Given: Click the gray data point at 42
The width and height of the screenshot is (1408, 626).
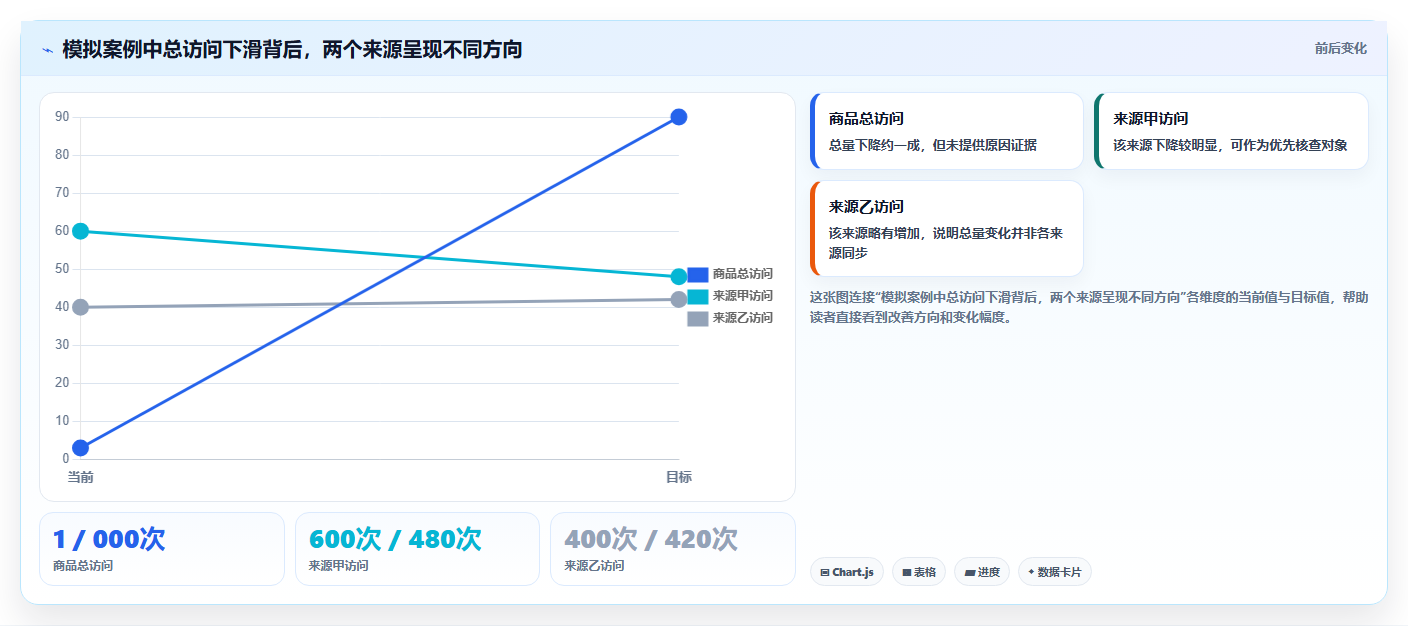Looking at the screenshot, I should [678, 299].
